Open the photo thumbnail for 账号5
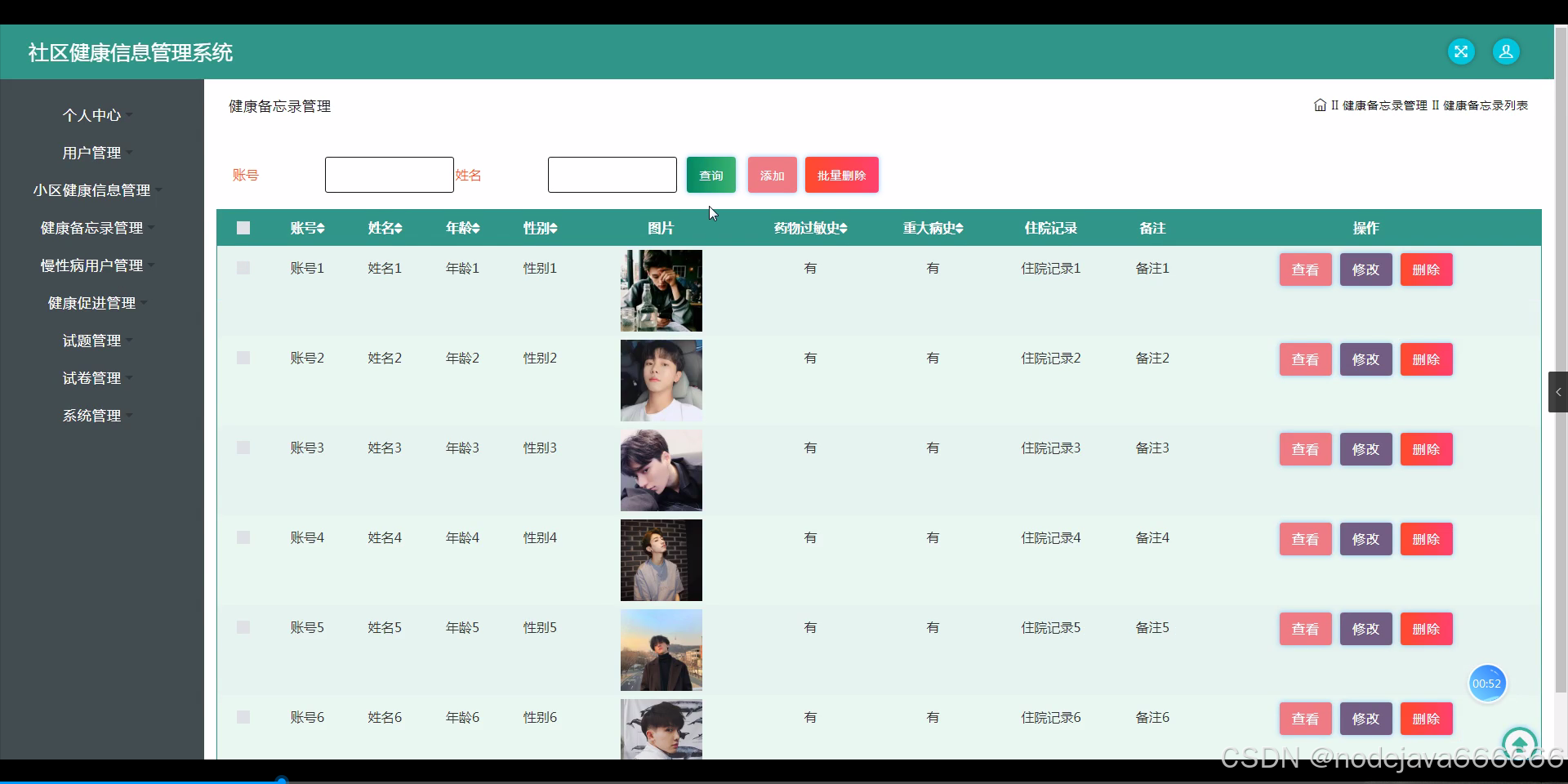This screenshot has height=784, width=1568. coord(661,650)
